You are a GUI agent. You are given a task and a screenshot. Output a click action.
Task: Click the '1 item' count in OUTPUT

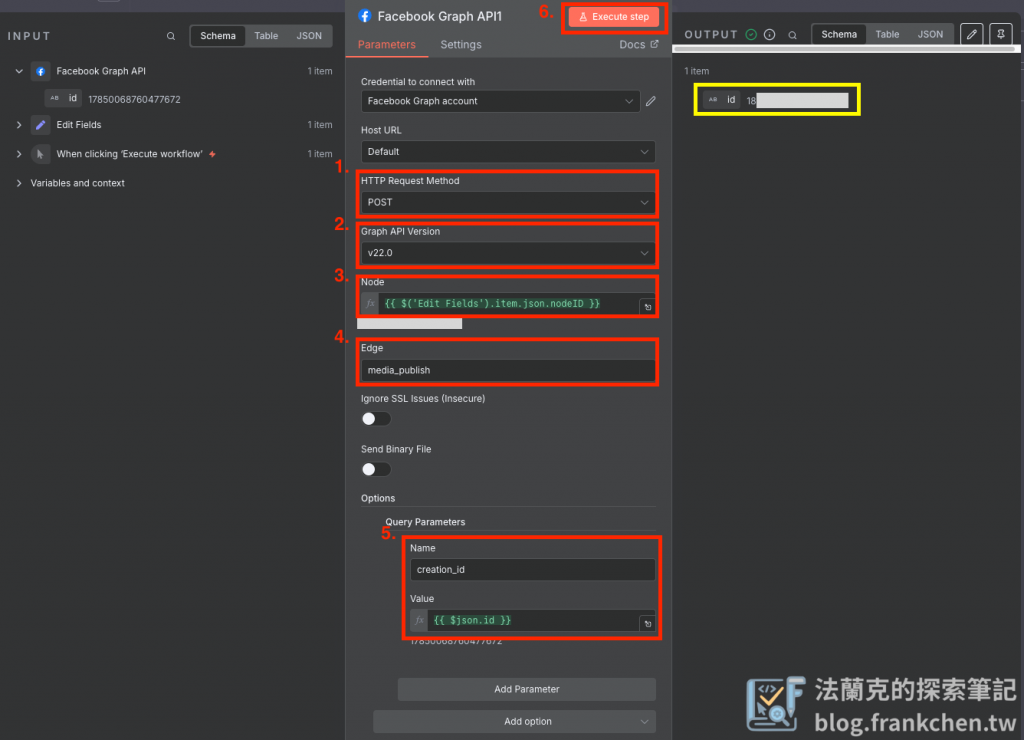[x=696, y=71]
